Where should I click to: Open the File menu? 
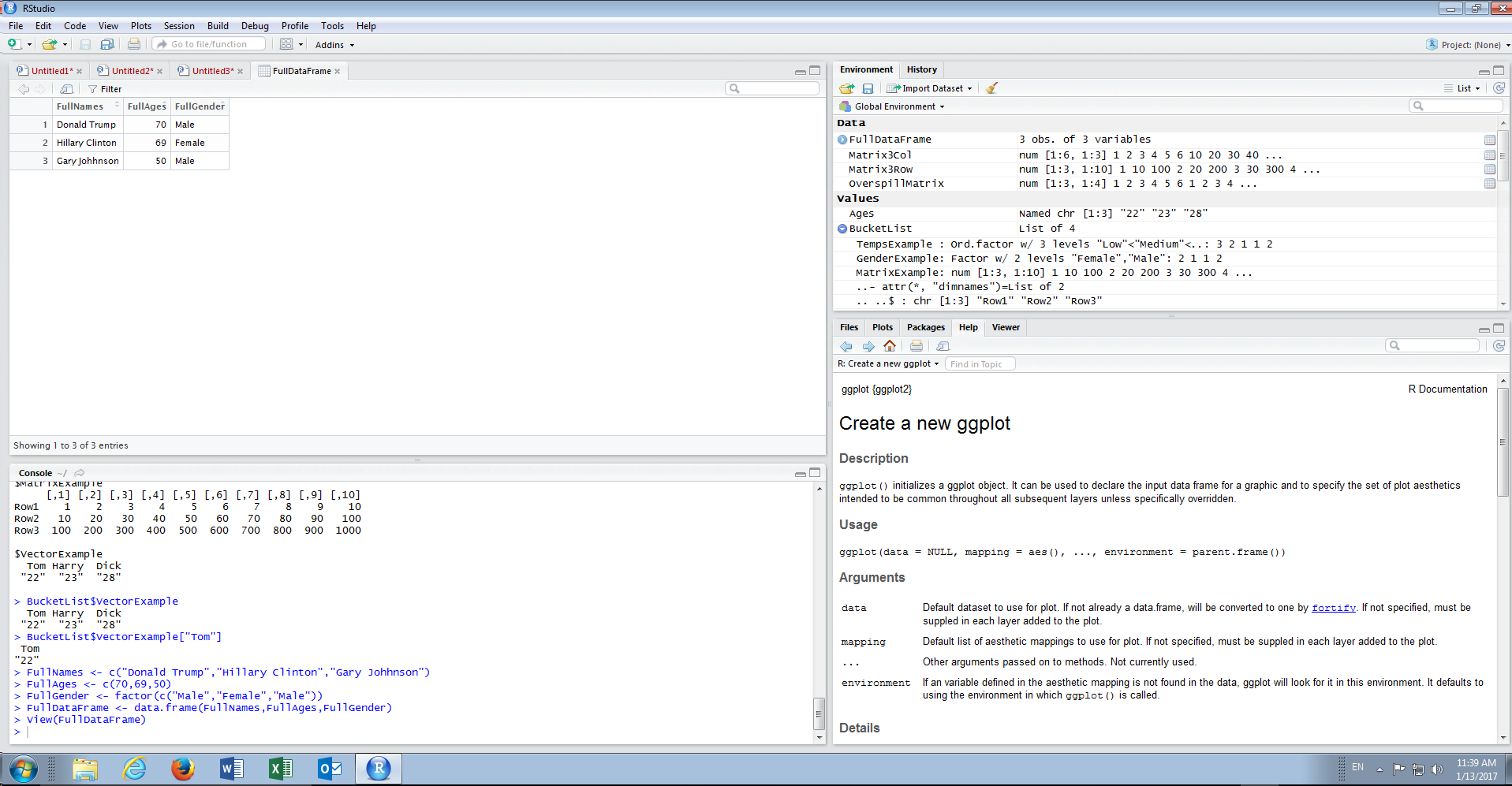16,26
